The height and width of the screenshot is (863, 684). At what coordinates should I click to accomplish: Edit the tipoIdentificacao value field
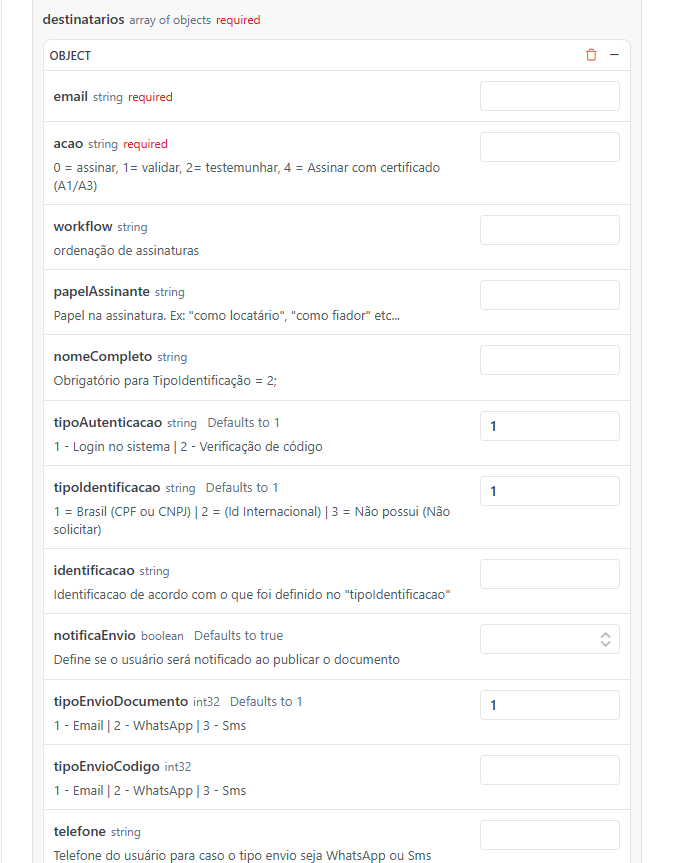point(550,491)
